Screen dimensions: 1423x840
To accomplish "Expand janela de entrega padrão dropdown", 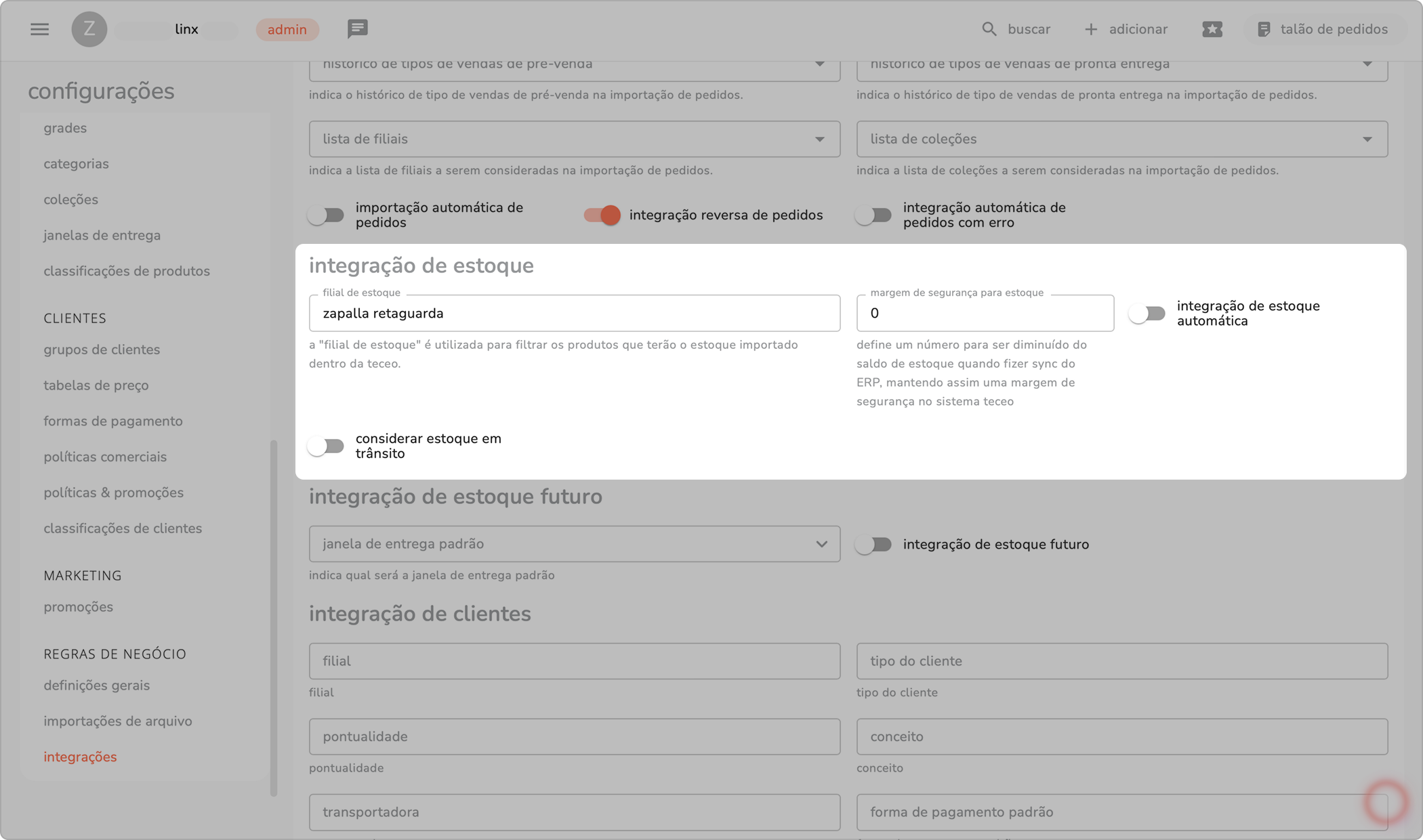I will click(x=821, y=544).
